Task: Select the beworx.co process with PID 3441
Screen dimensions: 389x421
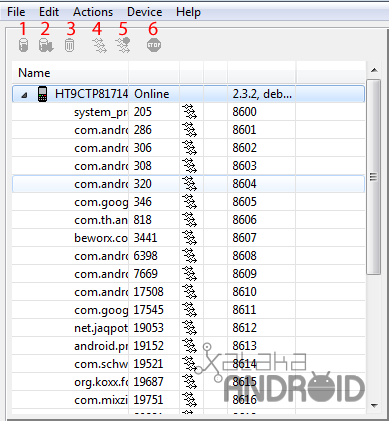Action: coord(188,238)
